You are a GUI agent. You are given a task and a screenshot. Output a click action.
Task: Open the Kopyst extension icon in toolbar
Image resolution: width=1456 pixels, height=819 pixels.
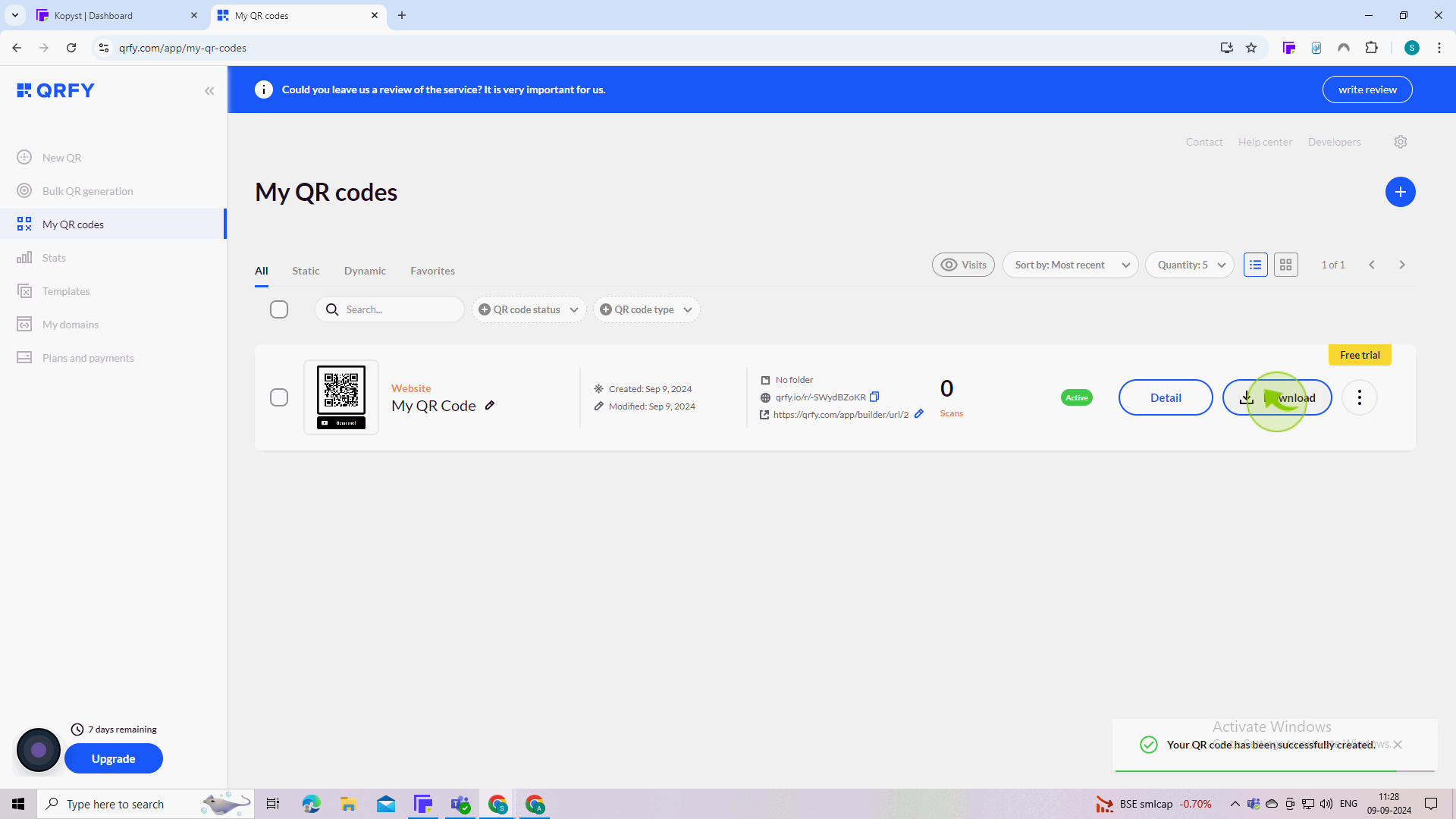(x=1289, y=48)
